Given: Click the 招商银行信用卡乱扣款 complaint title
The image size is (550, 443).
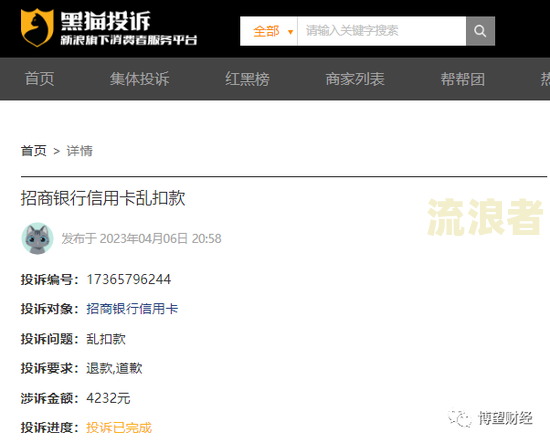Looking at the screenshot, I should point(103,198).
